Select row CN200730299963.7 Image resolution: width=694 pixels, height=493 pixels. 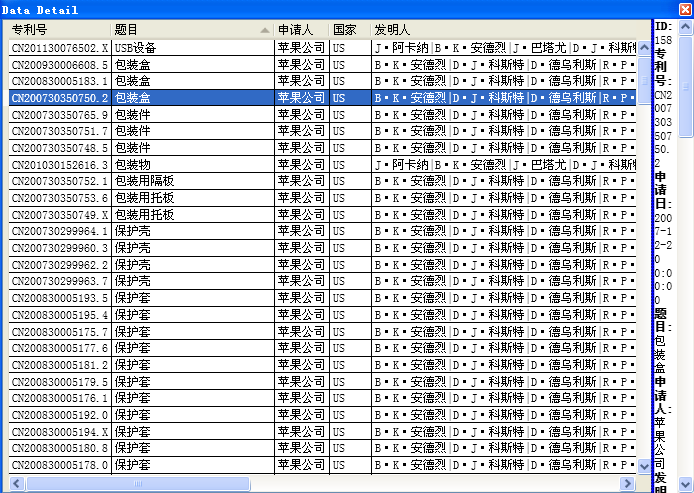pyautogui.click(x=322, y=281)
